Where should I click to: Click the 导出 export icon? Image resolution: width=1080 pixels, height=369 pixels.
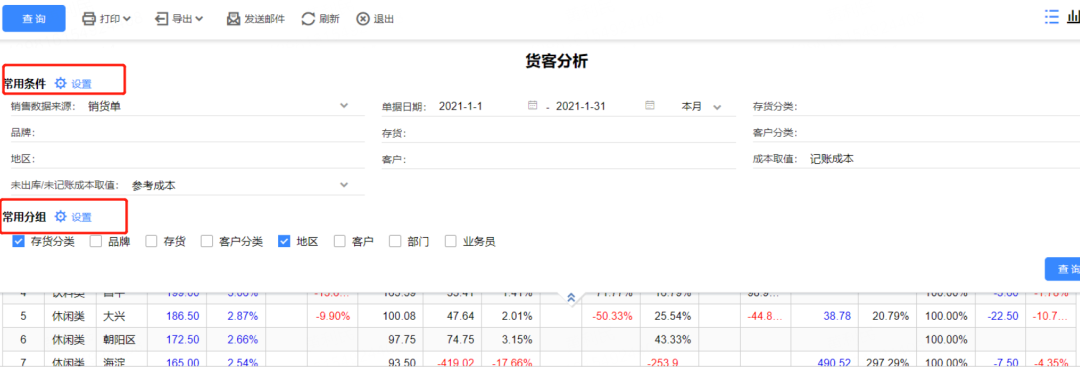(162, 19)
